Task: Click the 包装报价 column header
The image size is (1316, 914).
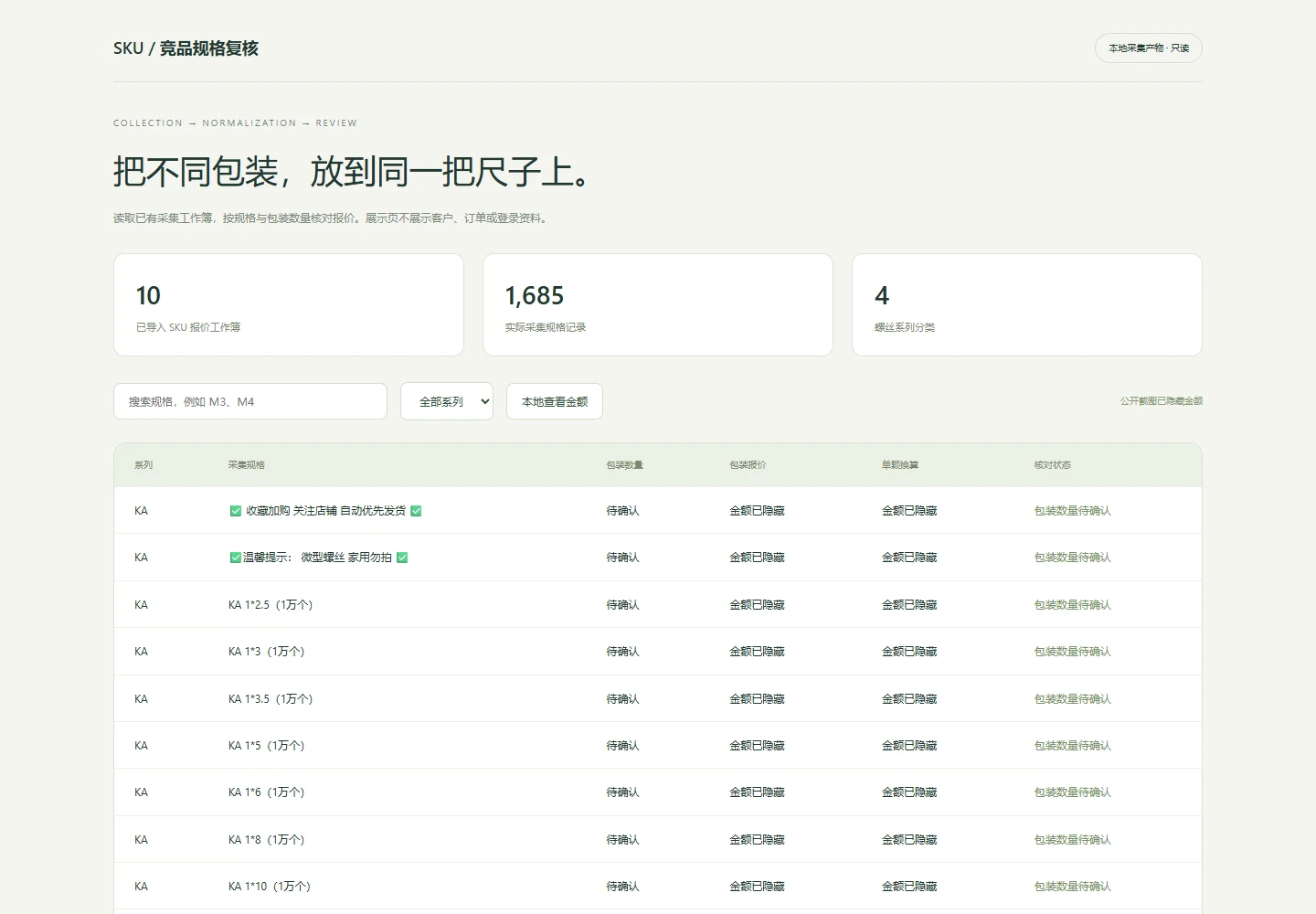Action: coord(748,465)
